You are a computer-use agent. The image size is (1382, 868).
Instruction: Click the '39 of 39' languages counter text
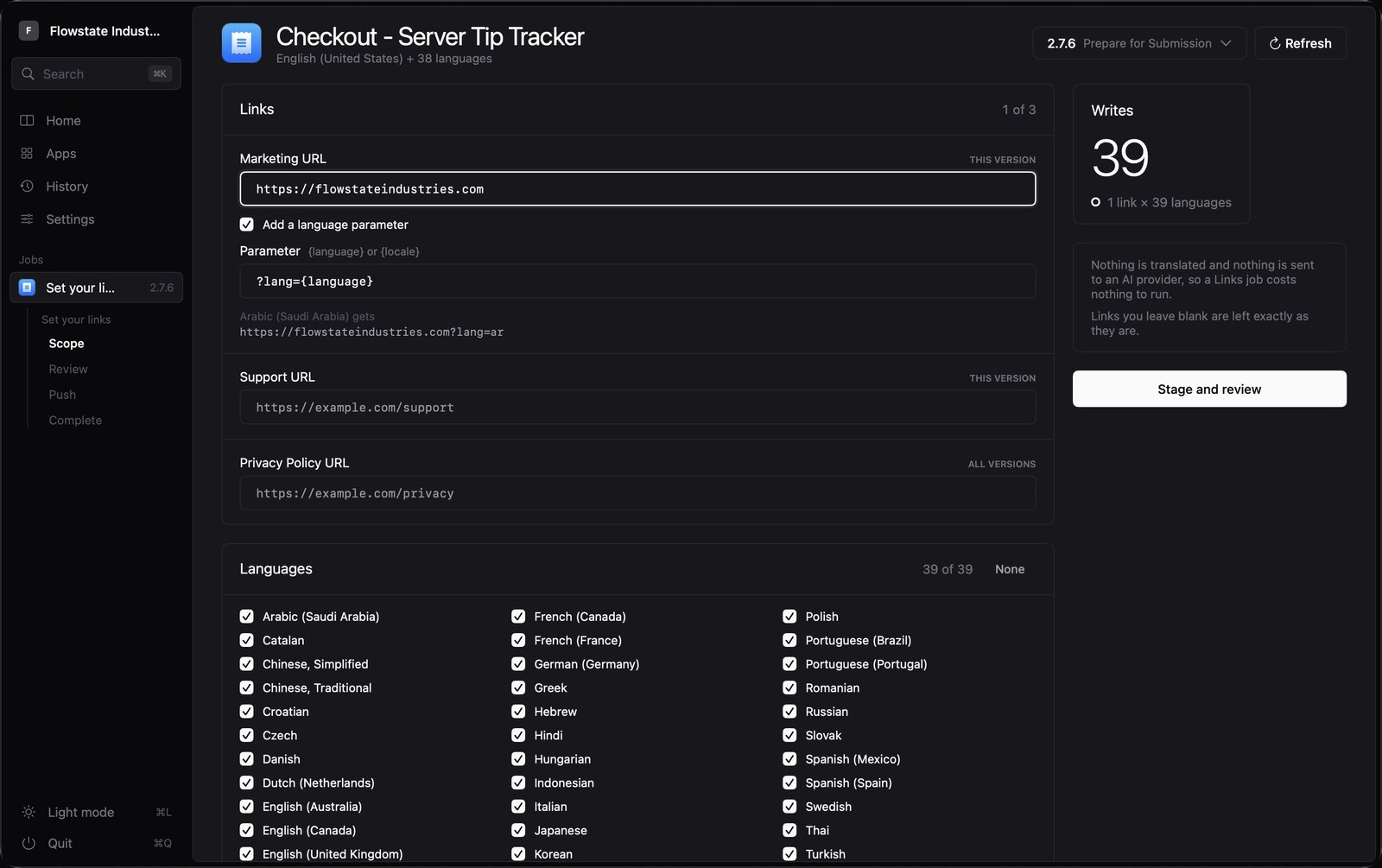tap(948, 569)
